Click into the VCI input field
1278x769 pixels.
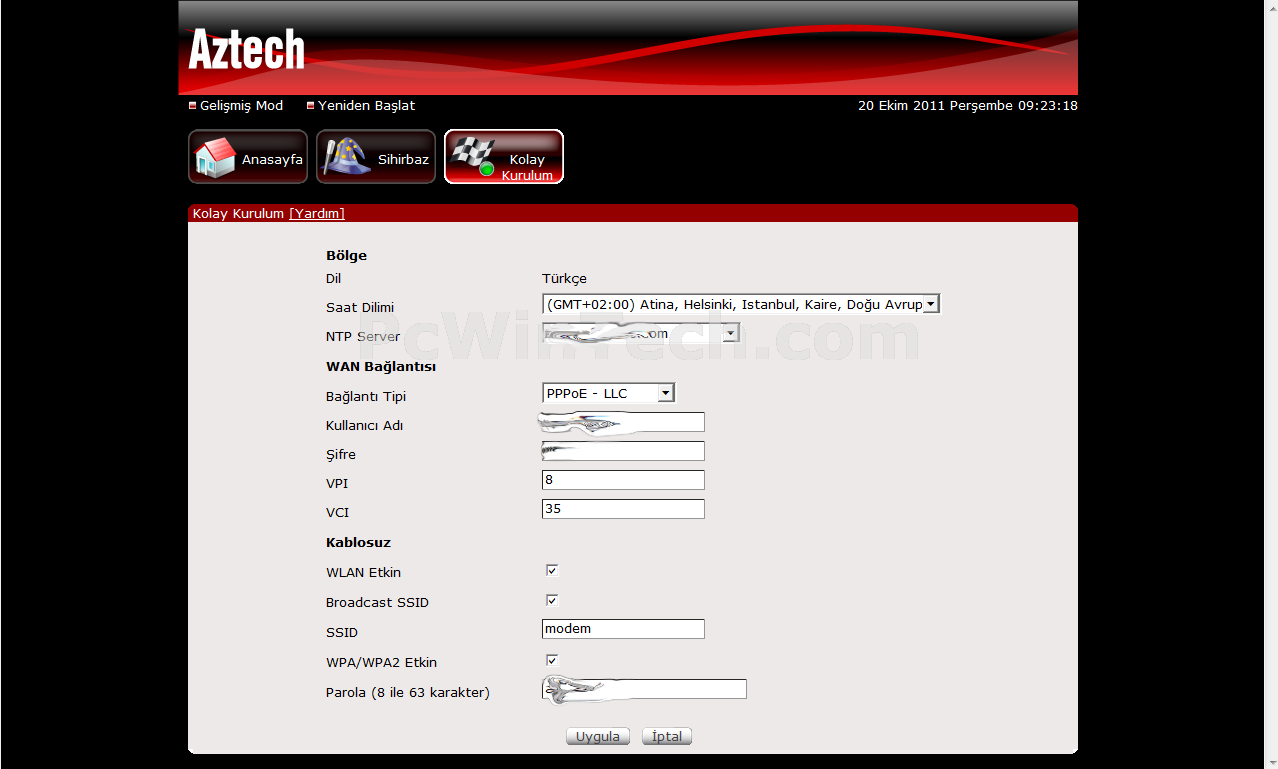coord(623,510)
